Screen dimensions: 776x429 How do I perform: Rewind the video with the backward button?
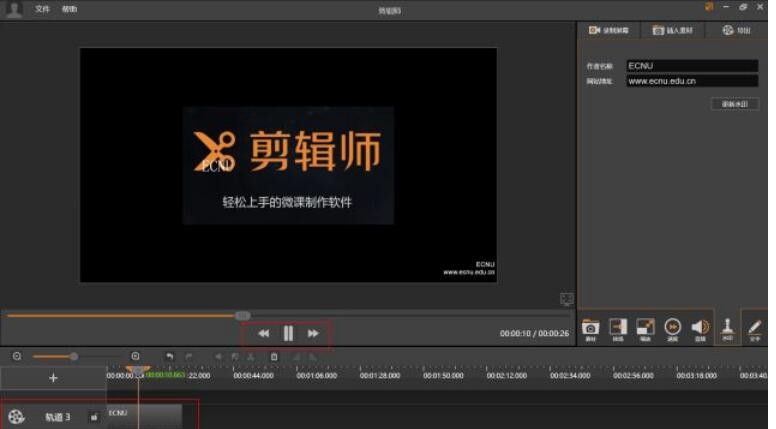click(264, 334)
